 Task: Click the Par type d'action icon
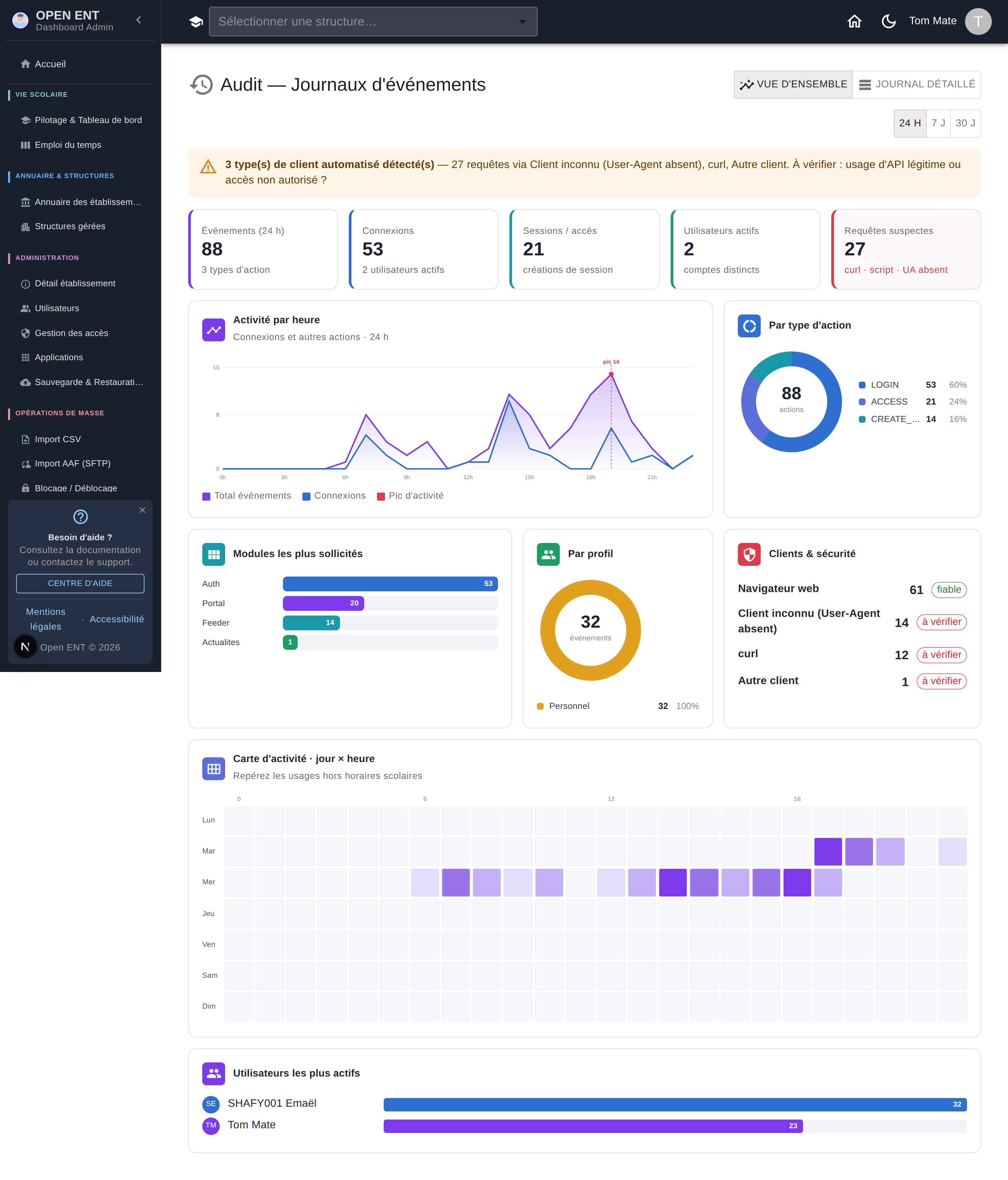pyautogui.click(x=749, y=326)
